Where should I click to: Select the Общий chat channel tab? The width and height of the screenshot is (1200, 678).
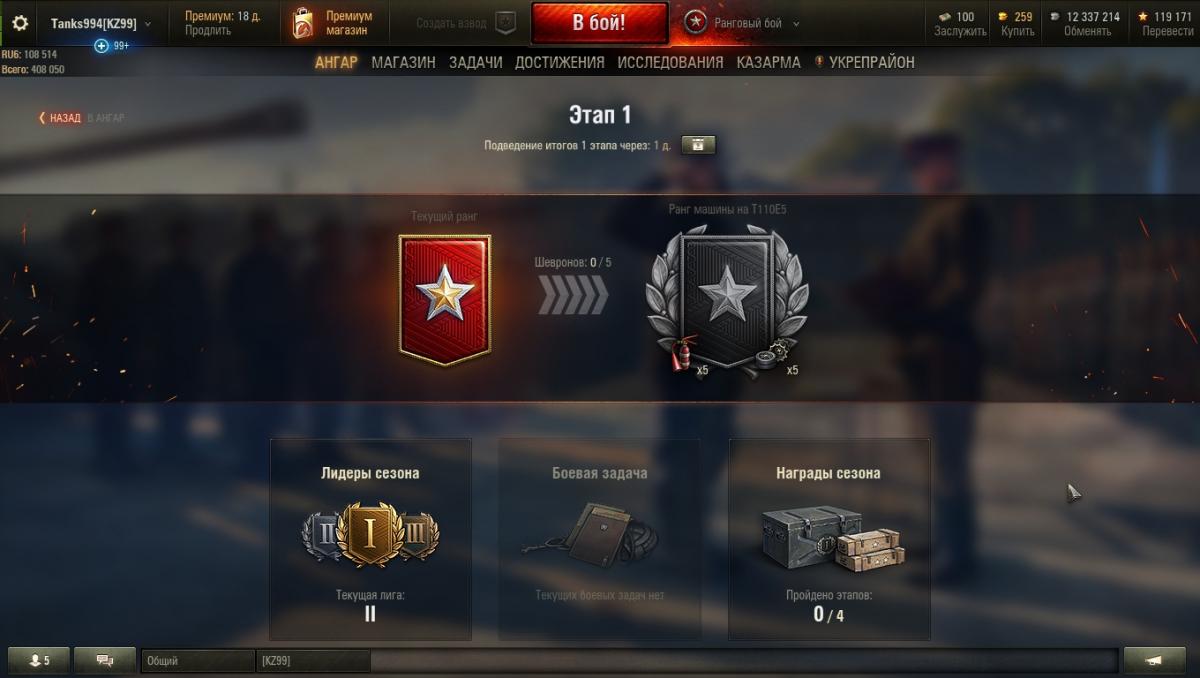(x=198, y=660)
